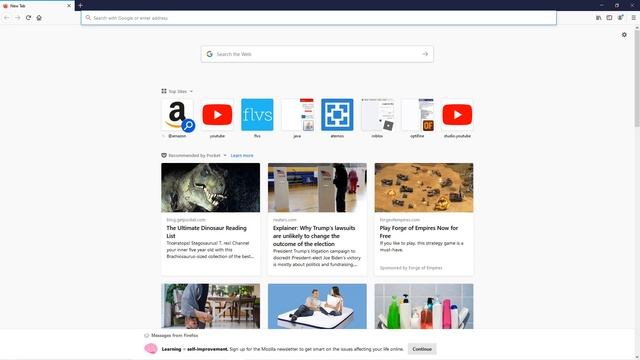
Task: Restore down the Firefox window
Action: pos(617,5)
